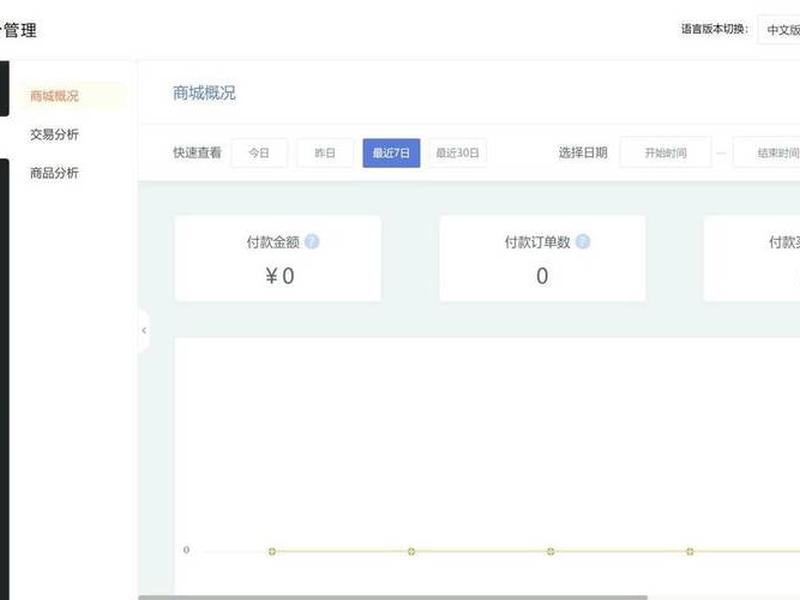Image resolution: width=800 pixels, height=600 pixels.
Task: Click the 选择日期 label
Action: [583, 153]
